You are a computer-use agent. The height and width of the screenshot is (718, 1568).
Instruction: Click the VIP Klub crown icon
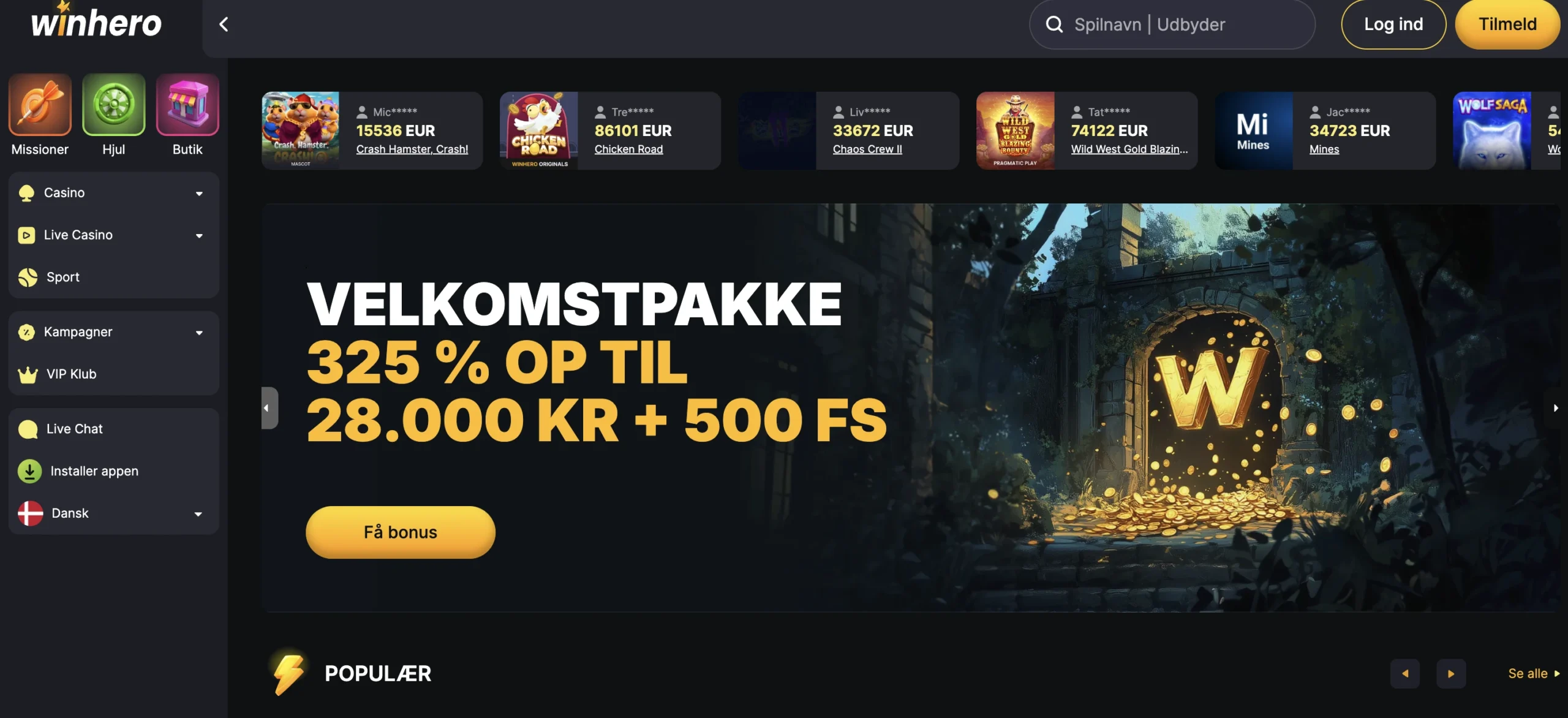click(28, 374)
